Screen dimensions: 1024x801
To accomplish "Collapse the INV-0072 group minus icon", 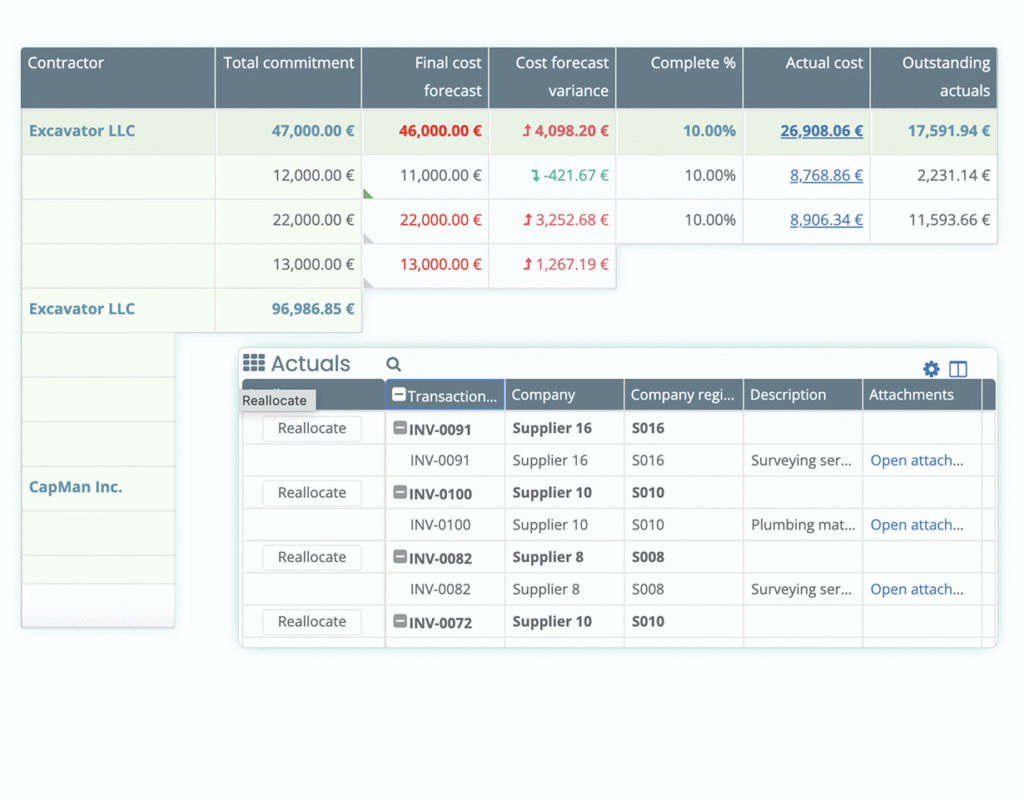I will pyautogui.click(x=398, y=621).
